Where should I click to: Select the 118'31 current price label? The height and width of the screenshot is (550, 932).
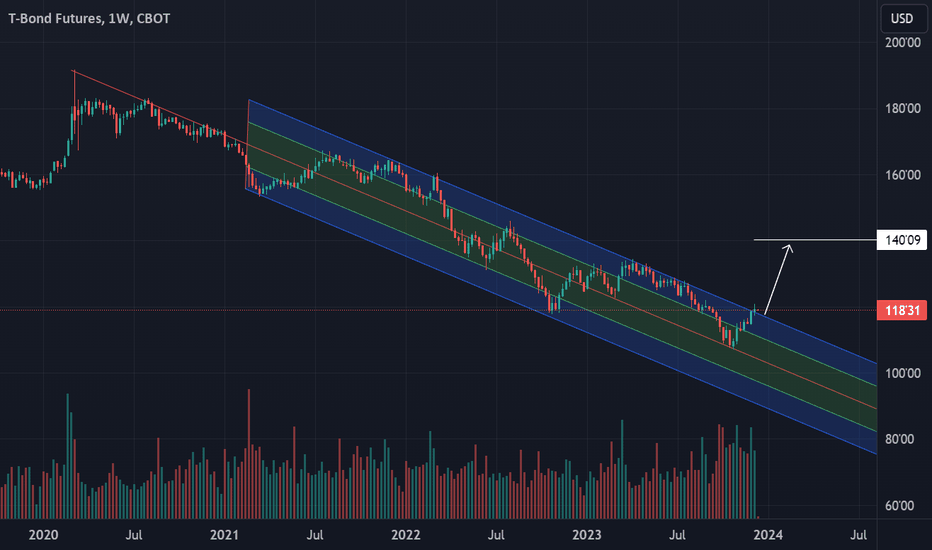(902, 310)
